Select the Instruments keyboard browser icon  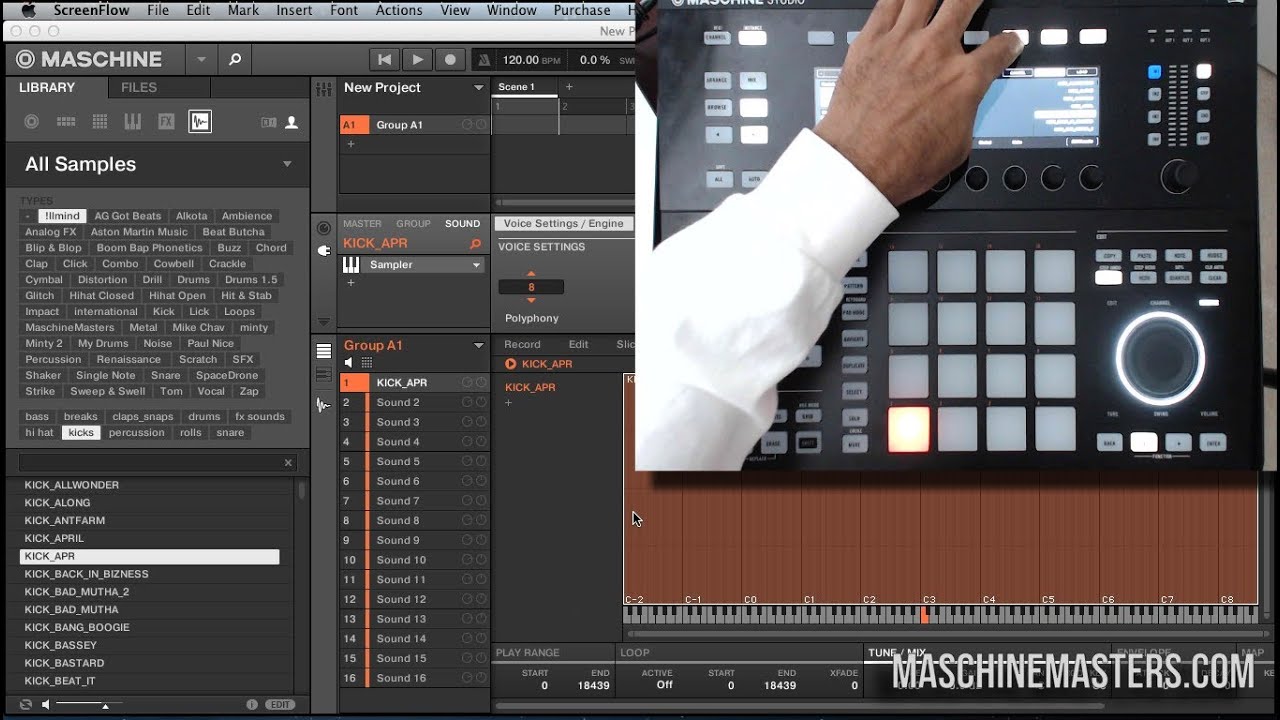coord(132,122)
